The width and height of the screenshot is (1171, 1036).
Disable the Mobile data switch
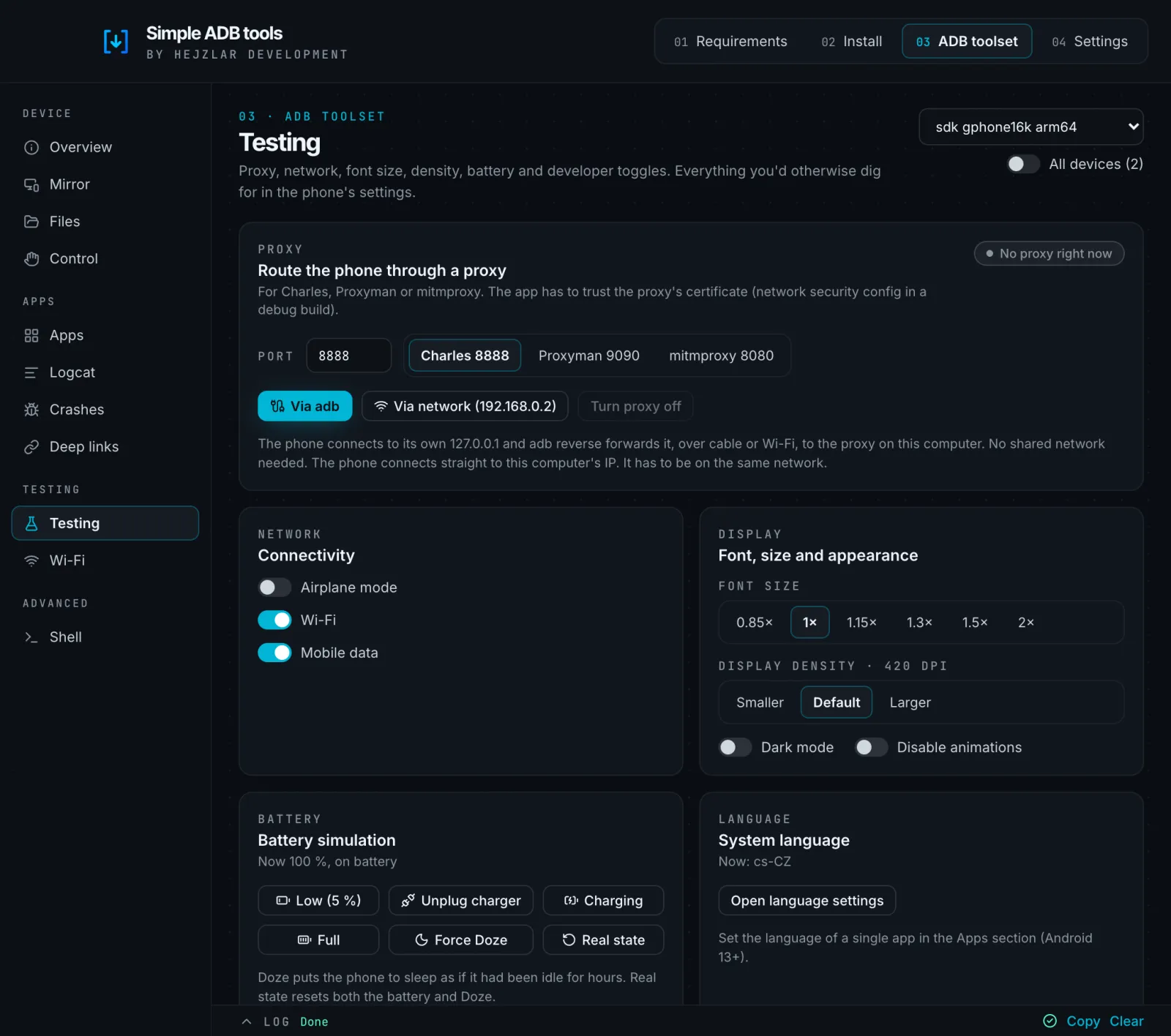[x=274, y=653]
